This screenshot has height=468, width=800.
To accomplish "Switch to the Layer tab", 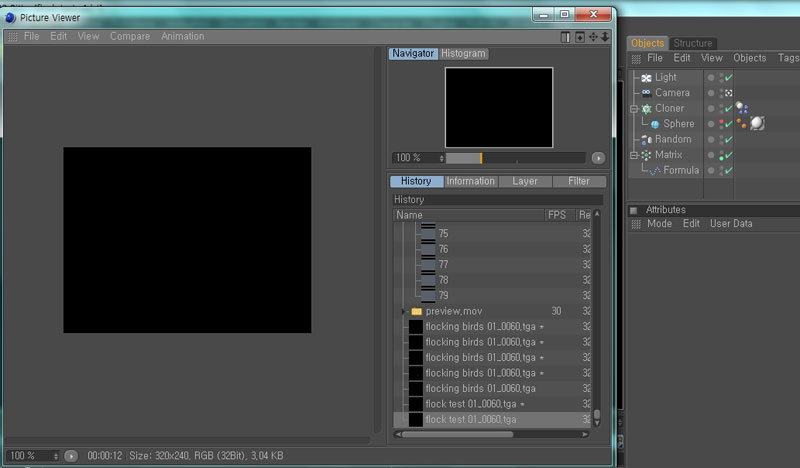I will [525, 181].
